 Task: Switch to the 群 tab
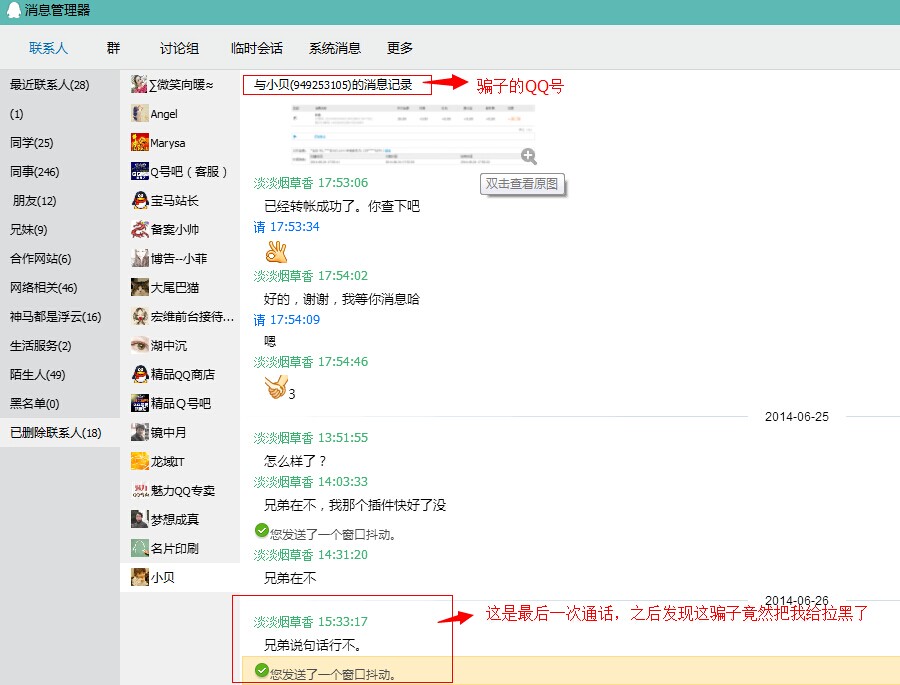coord(113,48)
